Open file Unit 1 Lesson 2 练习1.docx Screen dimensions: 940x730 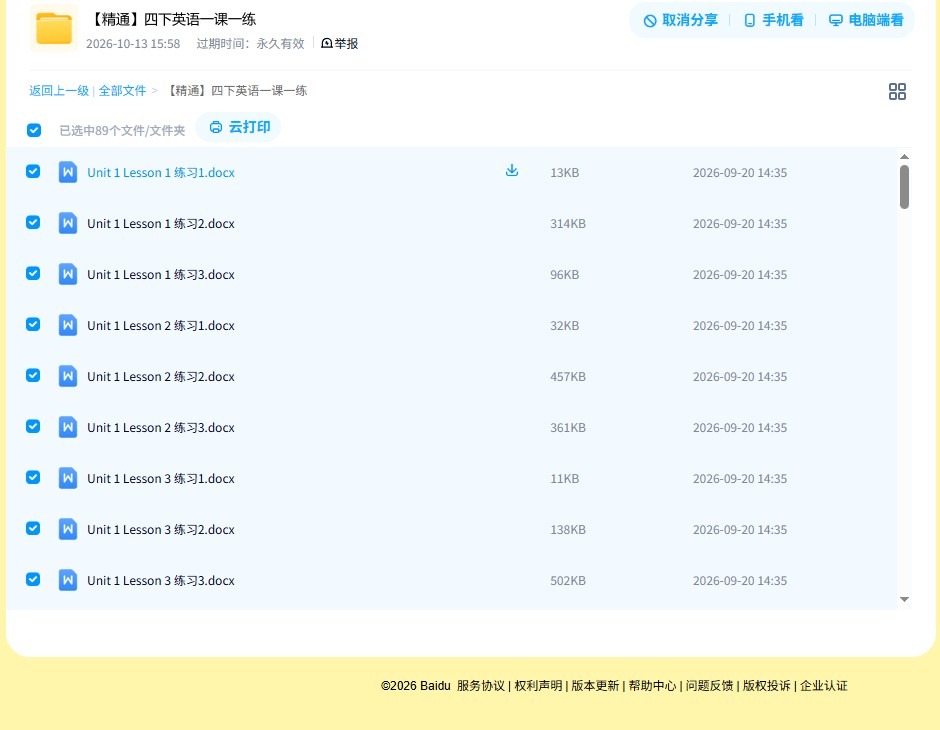click(161, 325)
